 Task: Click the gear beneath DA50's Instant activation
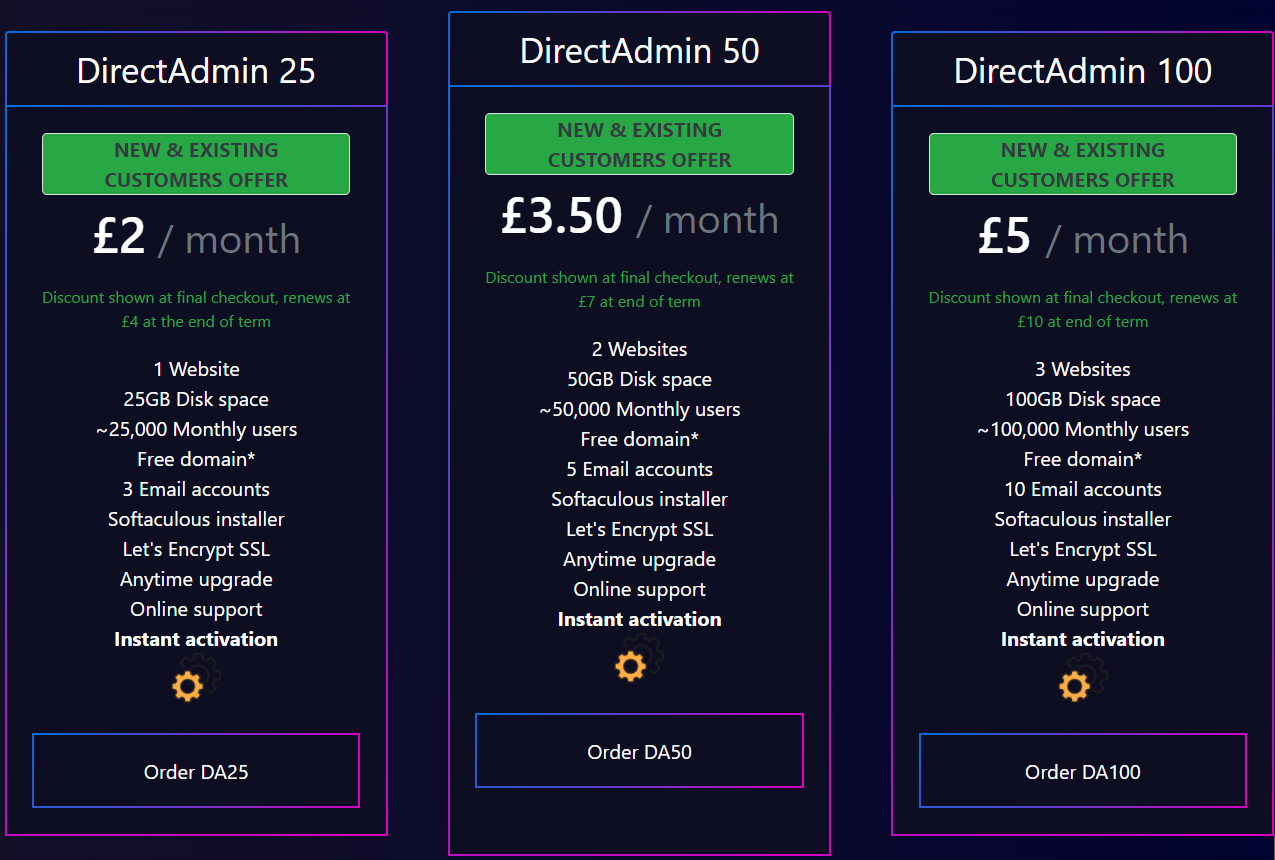[631, 666]
